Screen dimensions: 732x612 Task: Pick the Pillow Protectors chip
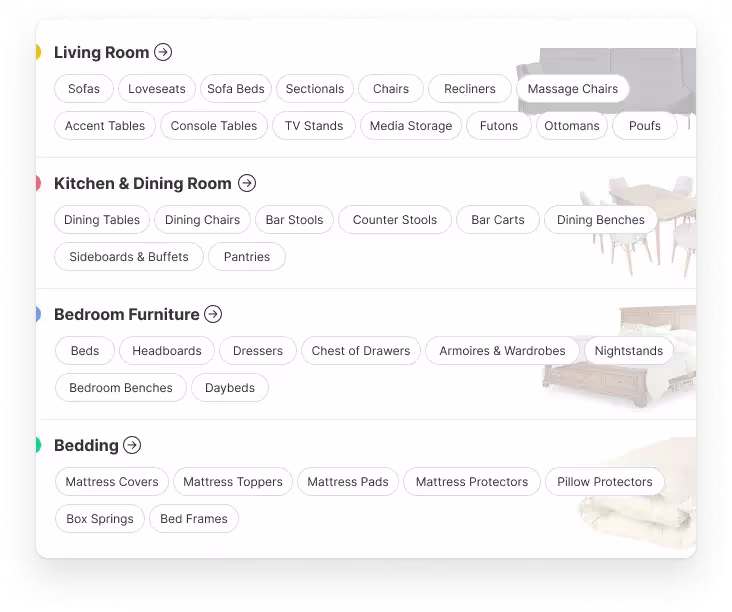pos(604,482)
